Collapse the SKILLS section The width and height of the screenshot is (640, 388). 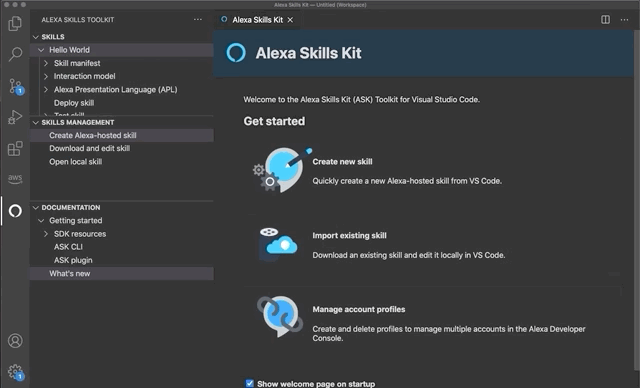(x=36, y=37)
